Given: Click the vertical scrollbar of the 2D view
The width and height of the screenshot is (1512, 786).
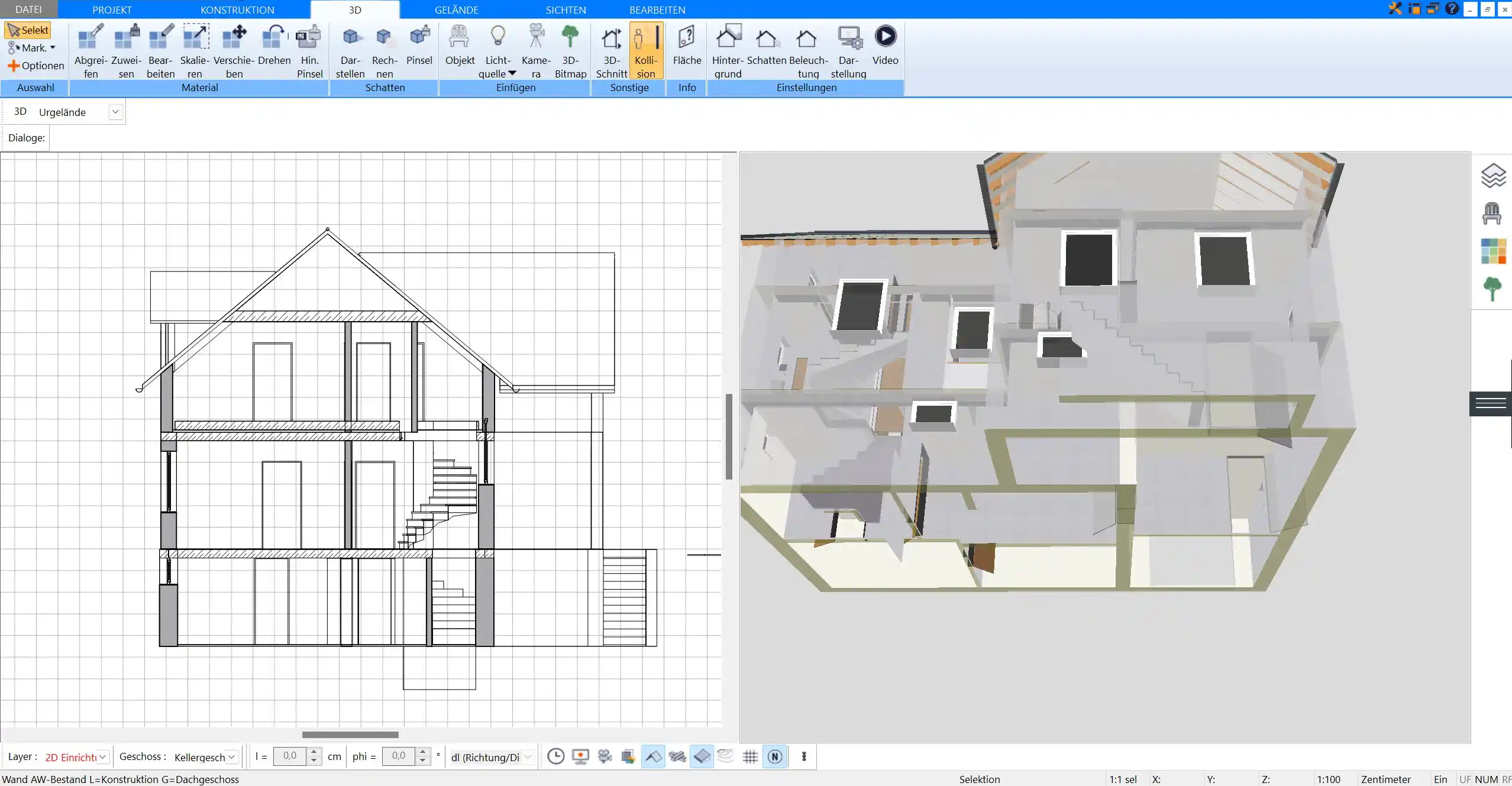Looking at the screenshot, I should pos(729,436).
